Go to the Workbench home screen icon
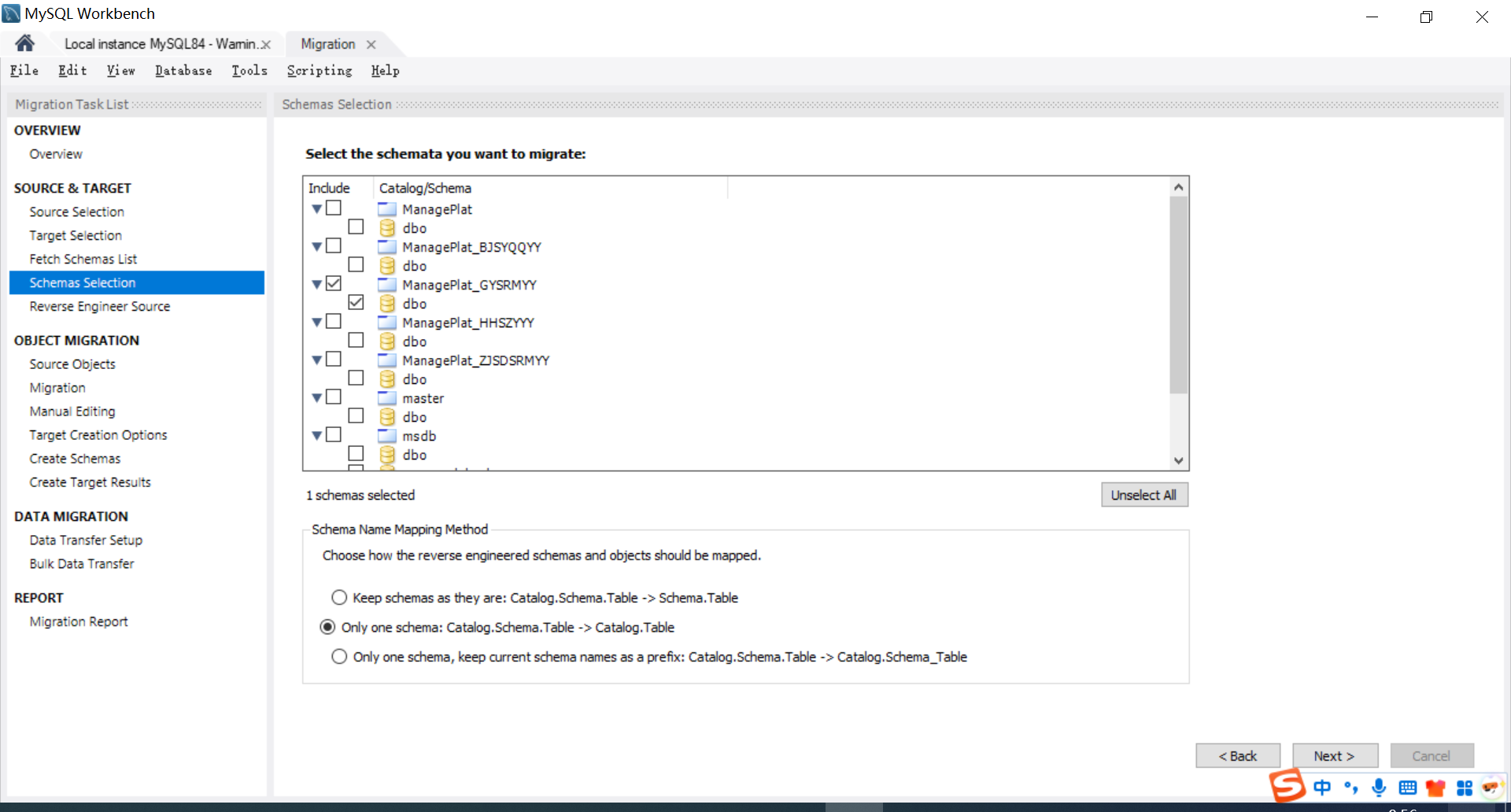This screenshot has height=812, width=1511. coord(25,43)
